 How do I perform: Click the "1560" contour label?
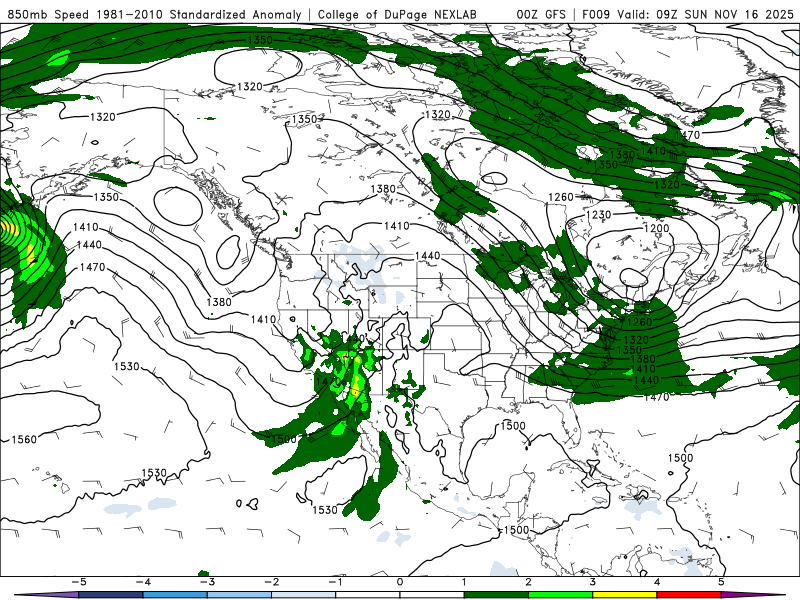pyautogui.click(x=24, y=439)
